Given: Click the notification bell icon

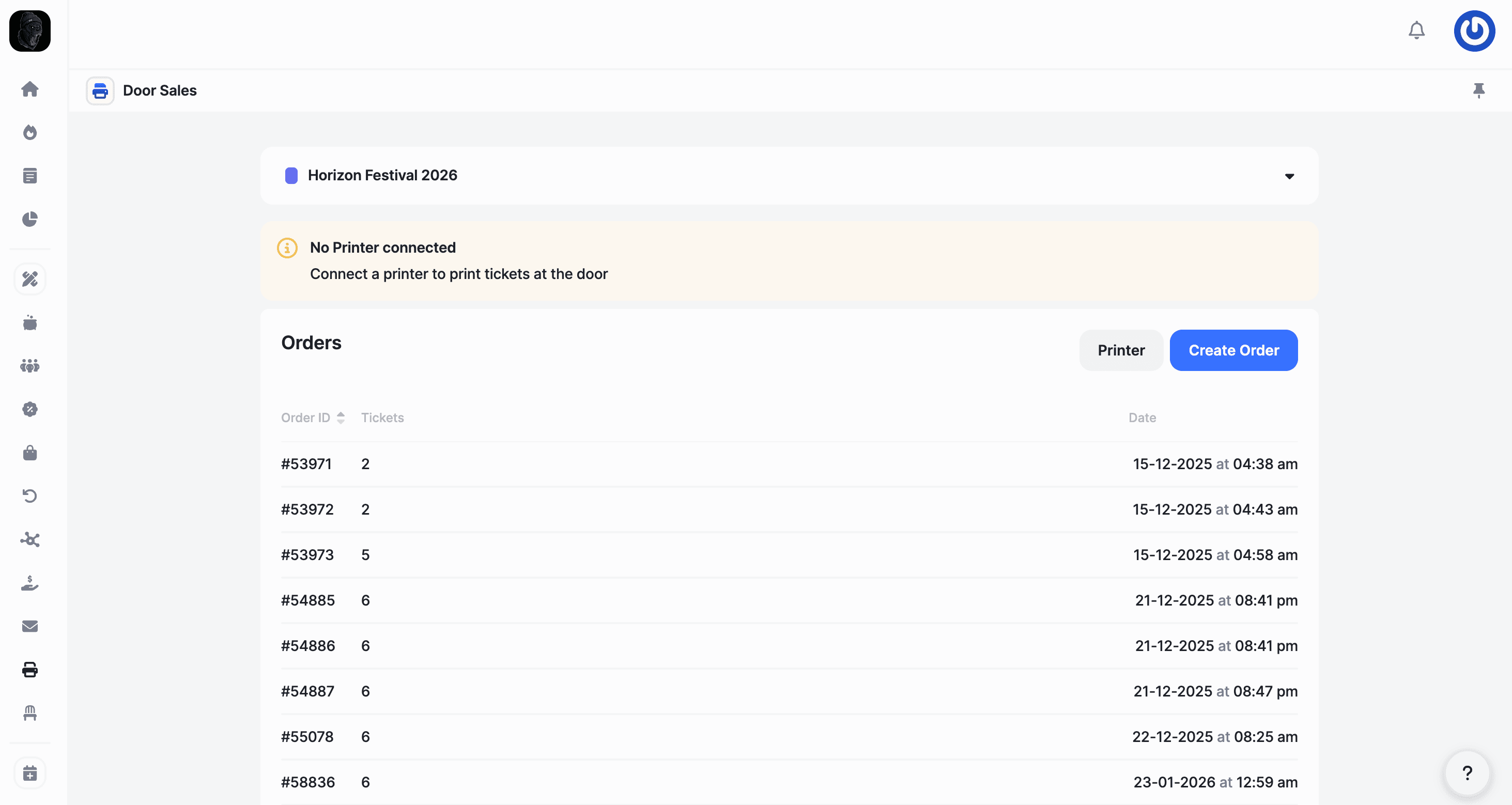Looking at the screenshot, I should pyautogui.click(x=1416, y=30).
